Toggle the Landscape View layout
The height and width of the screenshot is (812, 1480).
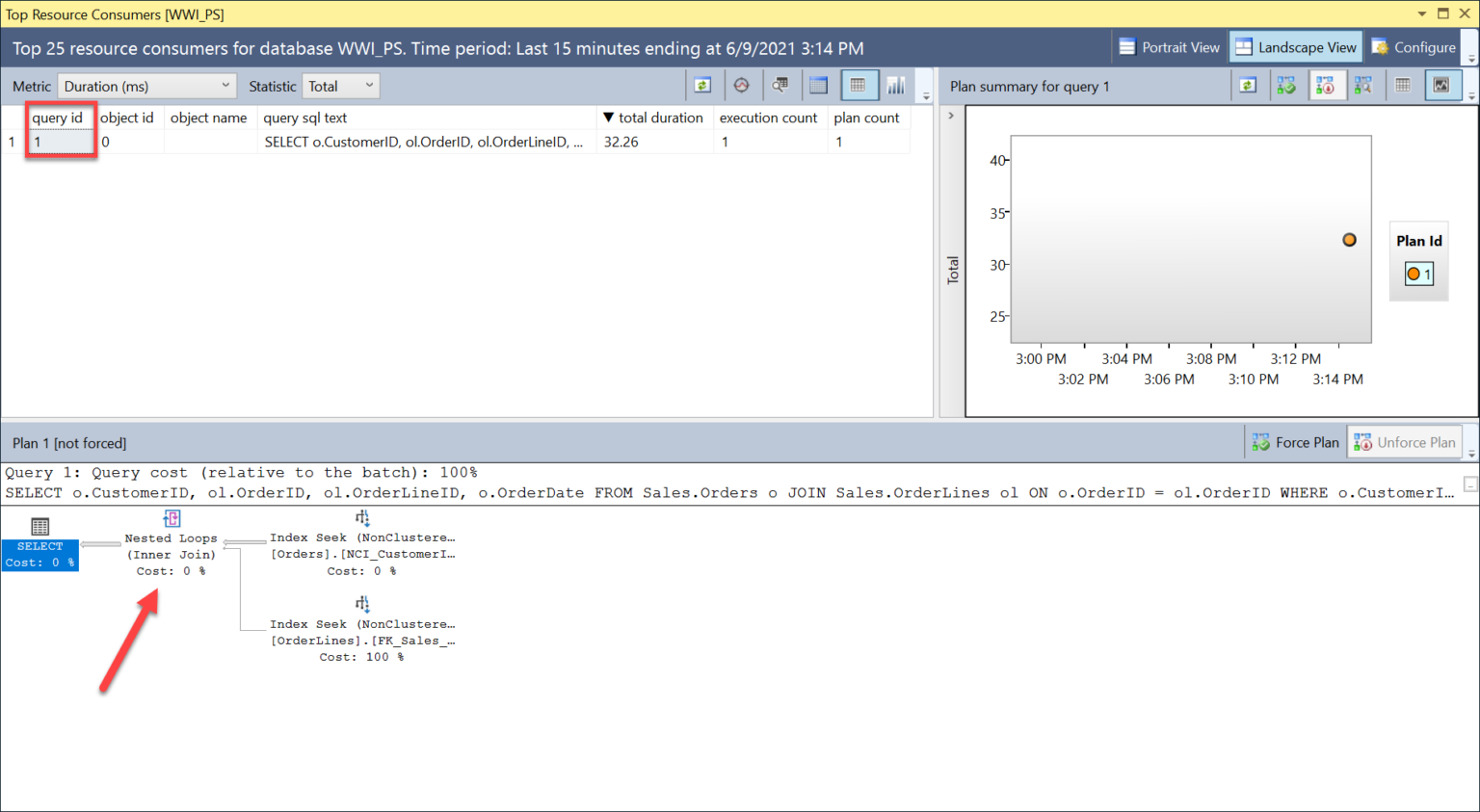1296,47
